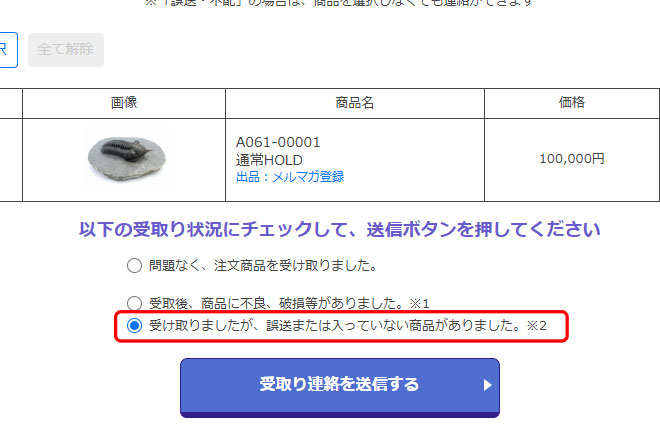Viewport: 660px width, 440px height.
Task: Click the selected radio for 誤送または入っていない商品
Action: (x=134, y=325)
